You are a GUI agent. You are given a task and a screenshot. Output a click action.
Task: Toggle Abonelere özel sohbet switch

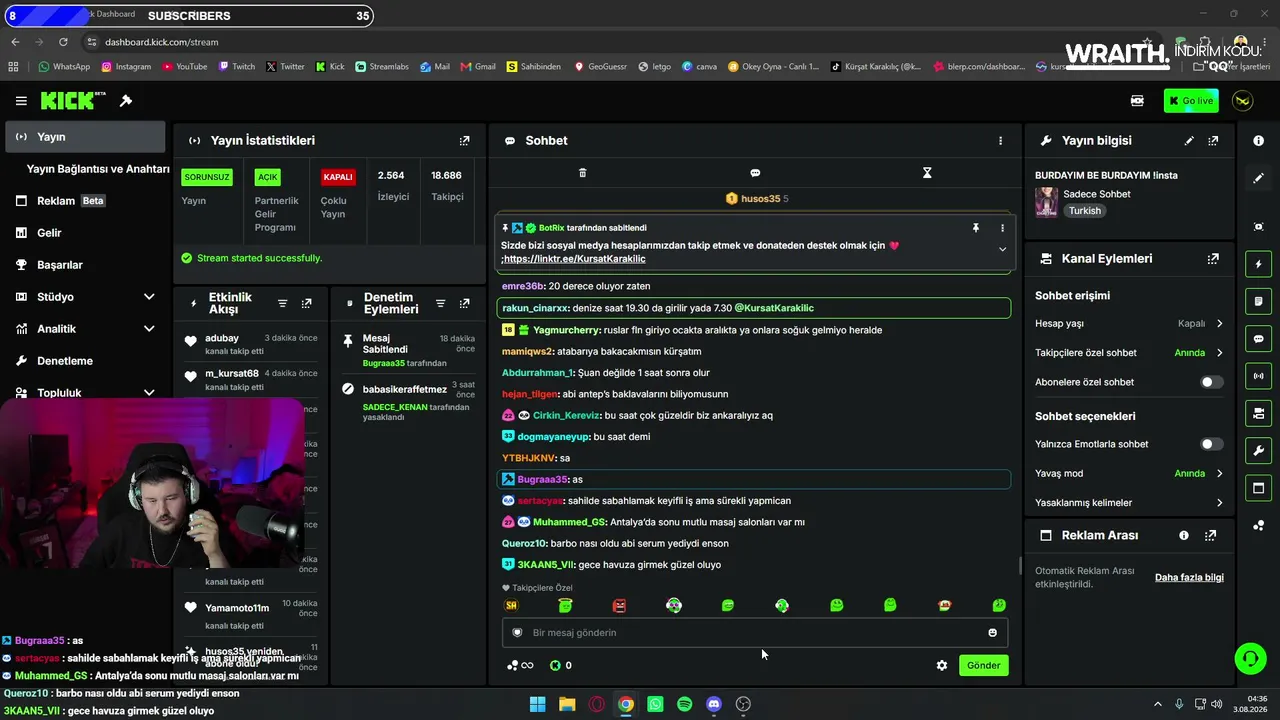[1211, 382]
